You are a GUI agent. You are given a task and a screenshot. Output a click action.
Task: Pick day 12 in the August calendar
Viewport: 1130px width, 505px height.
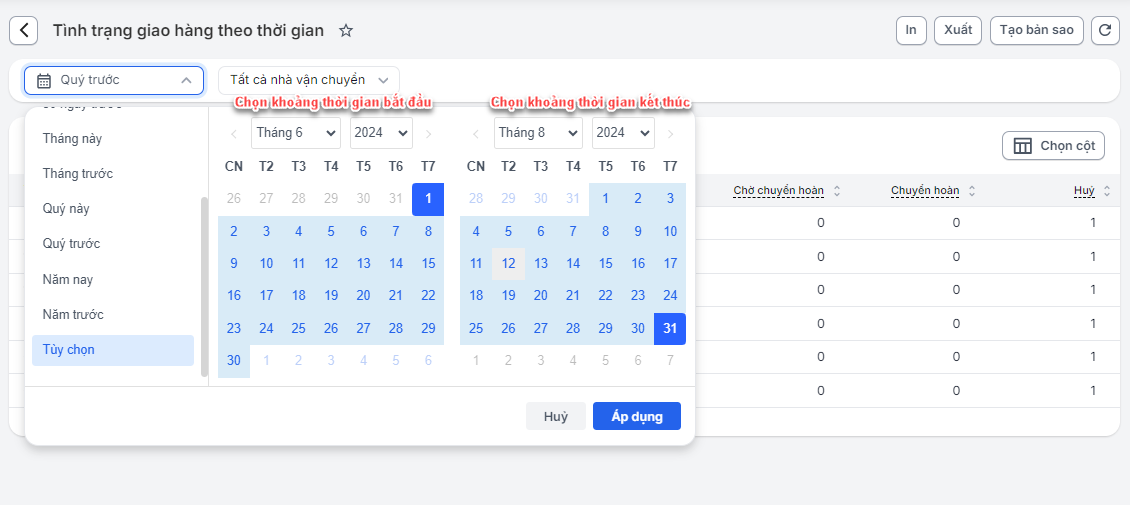pyautogui.click(x=508, y=264)
